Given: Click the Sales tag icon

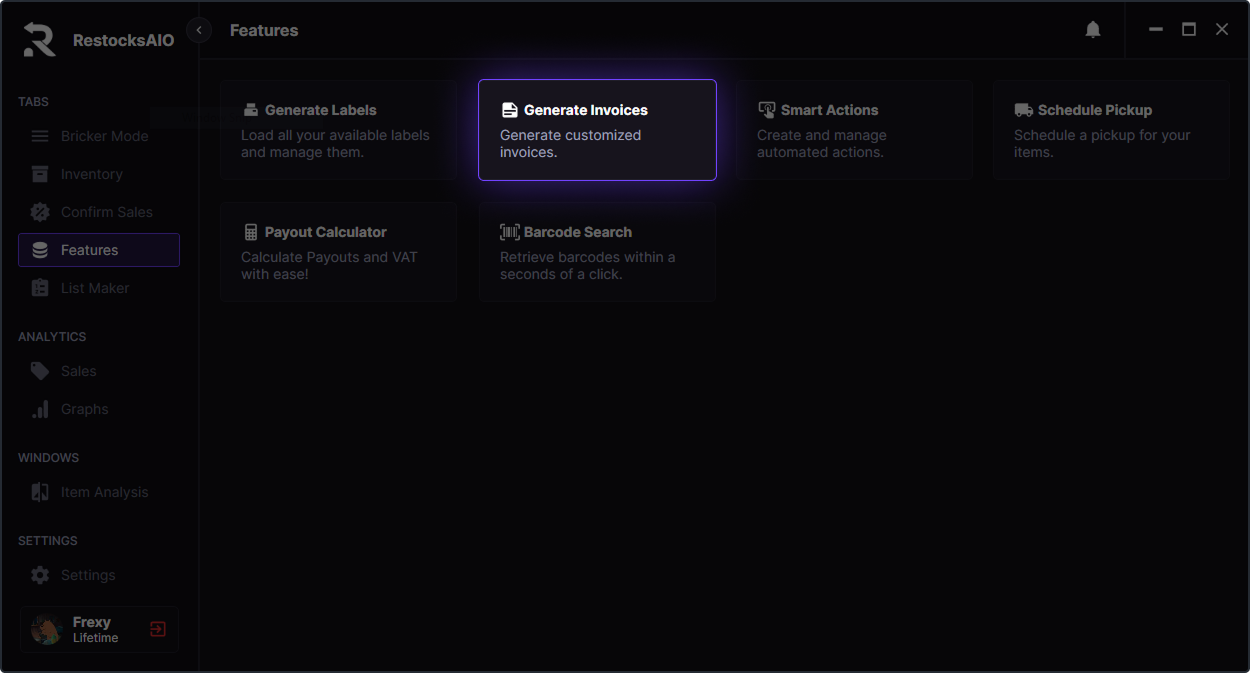Looking at the screenshot, I should pyautogui.click(x=40, y=371).
